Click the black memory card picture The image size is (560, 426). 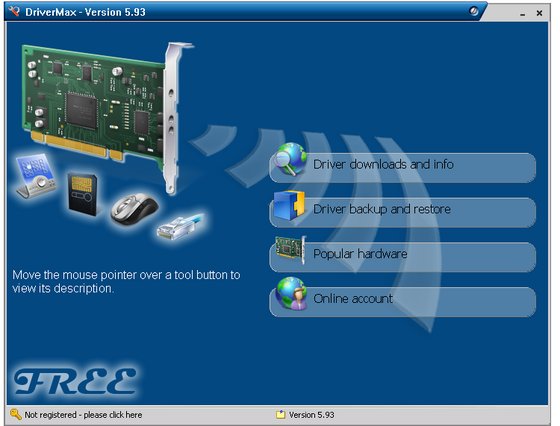coord(82,195)
